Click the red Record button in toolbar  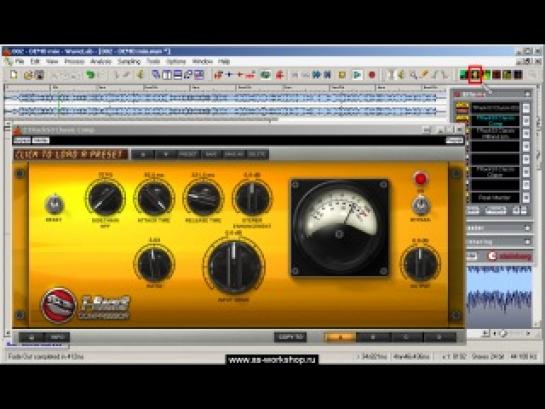tap(372, 75)
